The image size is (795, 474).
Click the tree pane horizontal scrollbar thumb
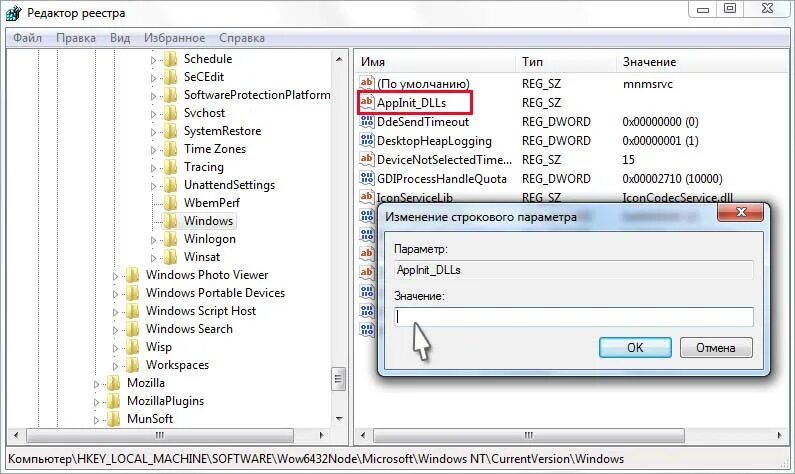[160, 435]
